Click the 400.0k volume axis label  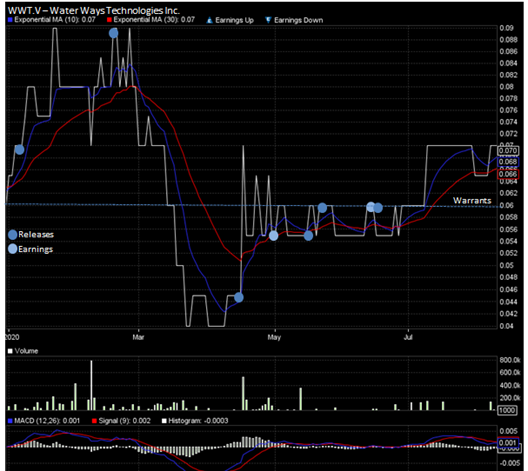pyautogui.click(x=510, y=385)
